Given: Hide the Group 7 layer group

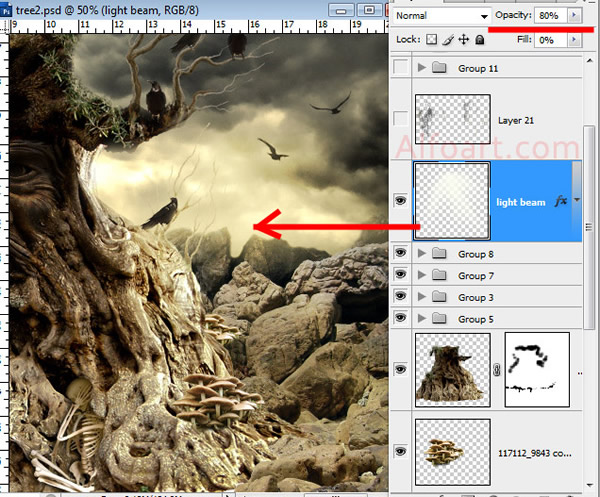Looking at the screenshot, I should pos(401,276).
